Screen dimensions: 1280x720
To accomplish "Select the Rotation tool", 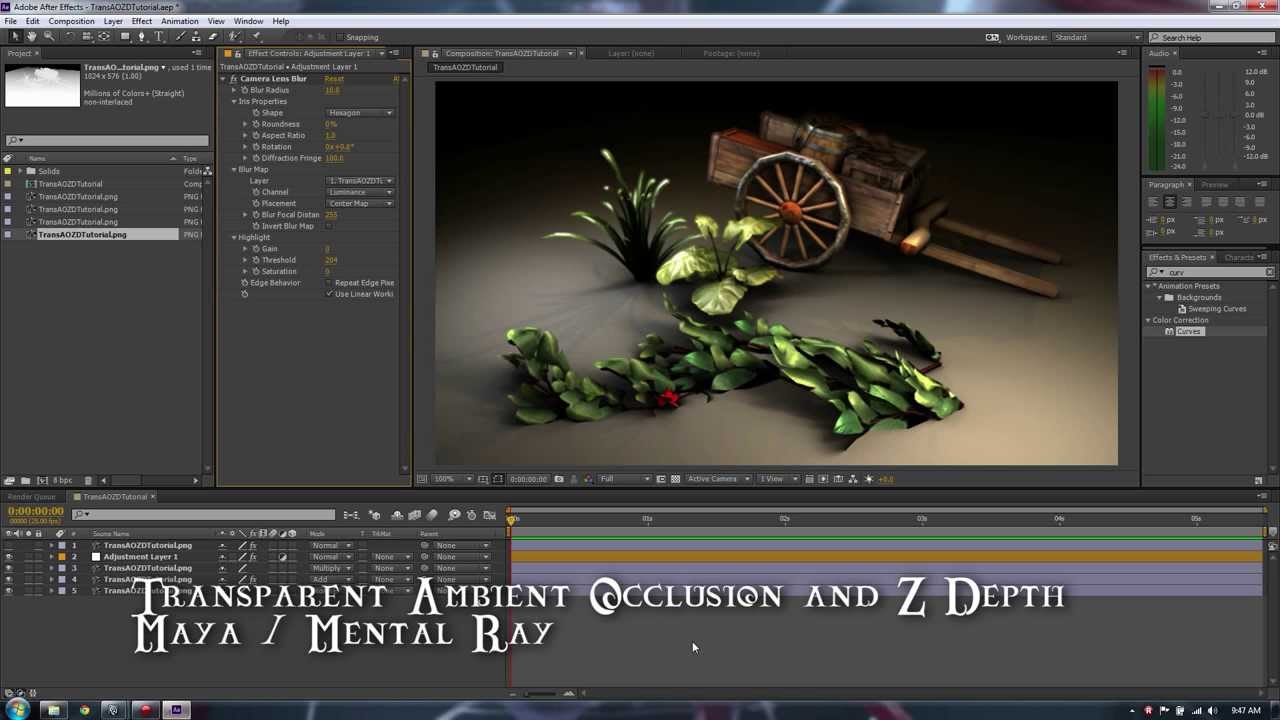I will point(69,37).
